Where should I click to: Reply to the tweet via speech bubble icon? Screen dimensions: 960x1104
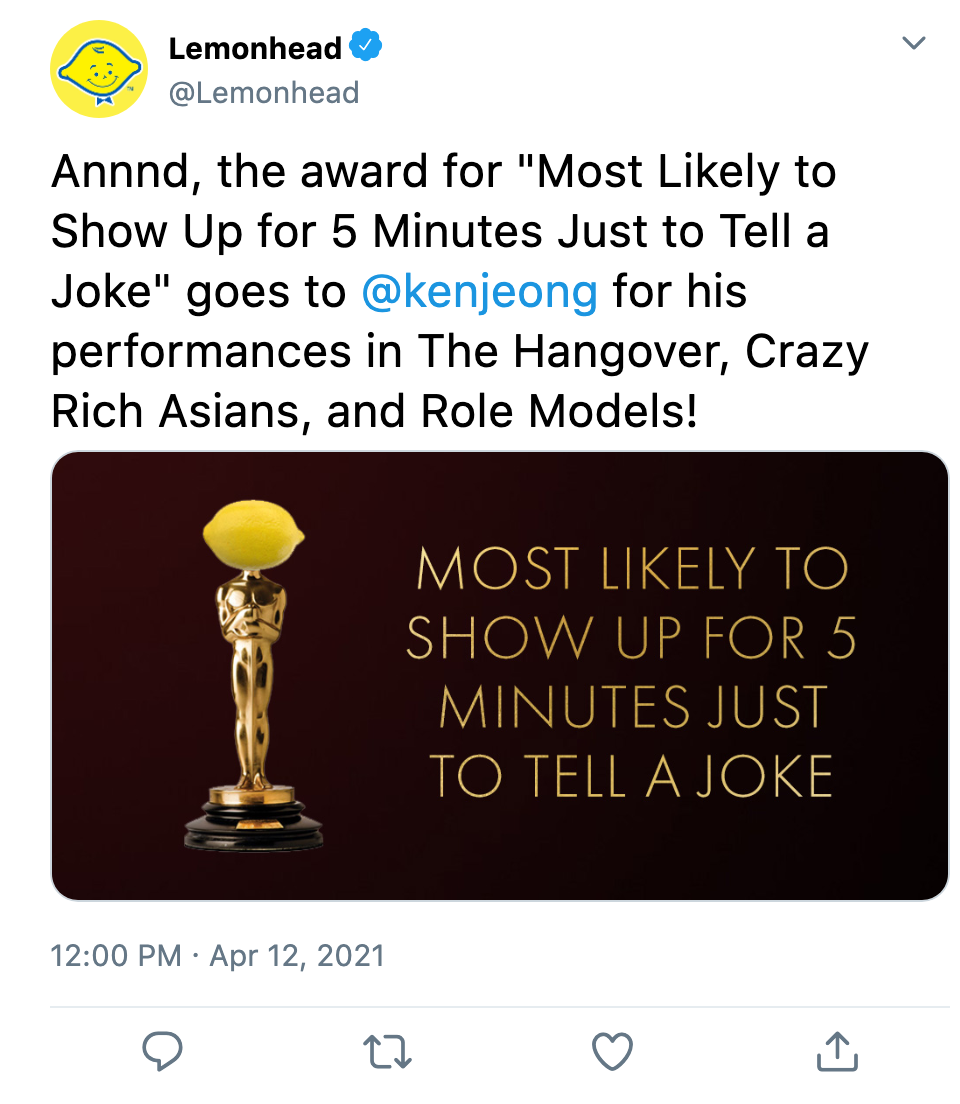pyautogui.click(x=162, y=1050)
